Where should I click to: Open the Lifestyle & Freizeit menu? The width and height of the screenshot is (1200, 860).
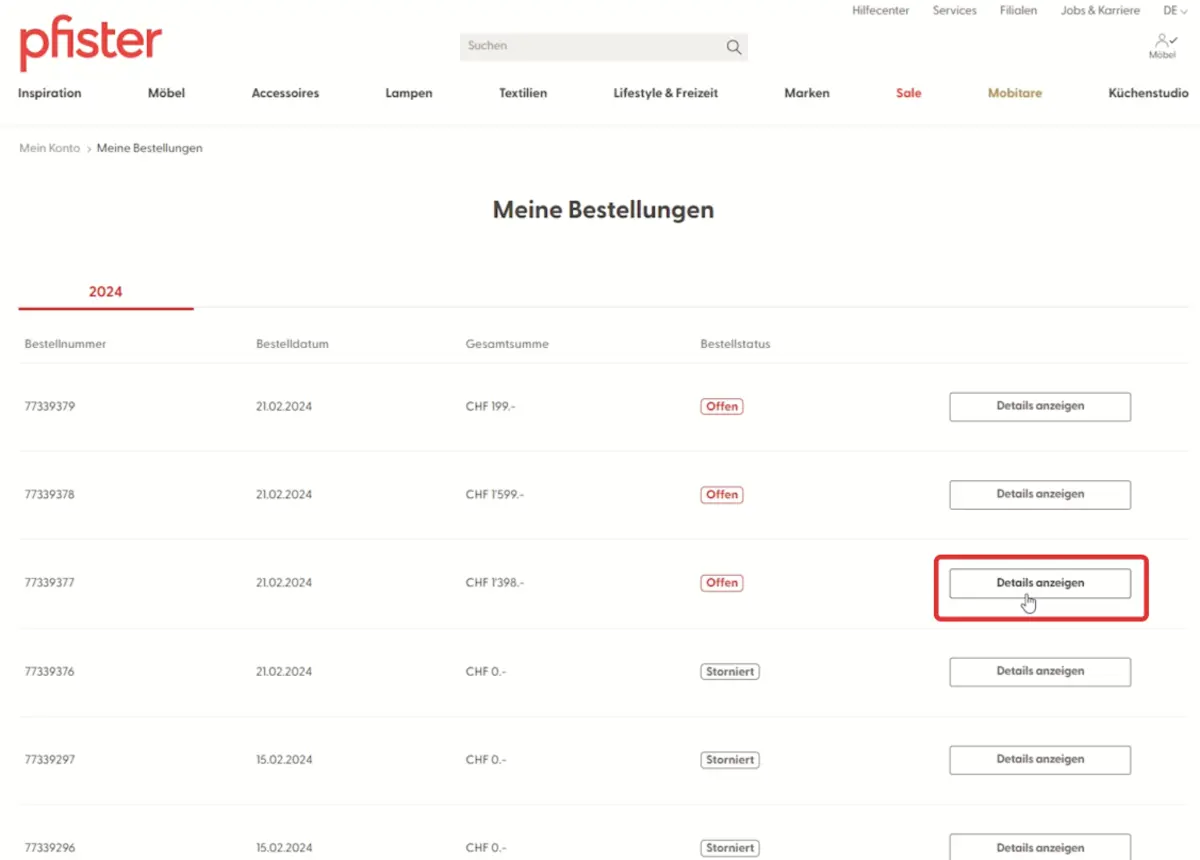point(665,93)
